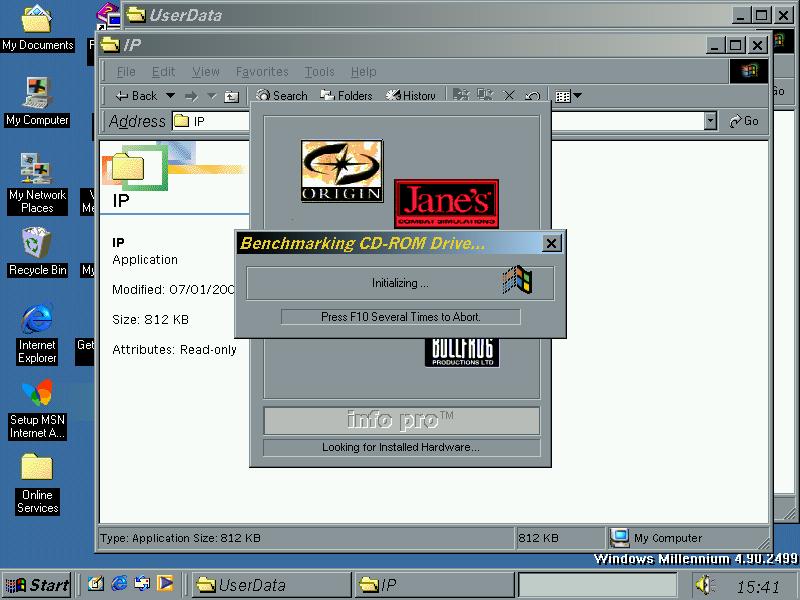Screen dimensions: 800x600
Task: Expand the Address bar dropdown list
Action: (x=710, y=121)
